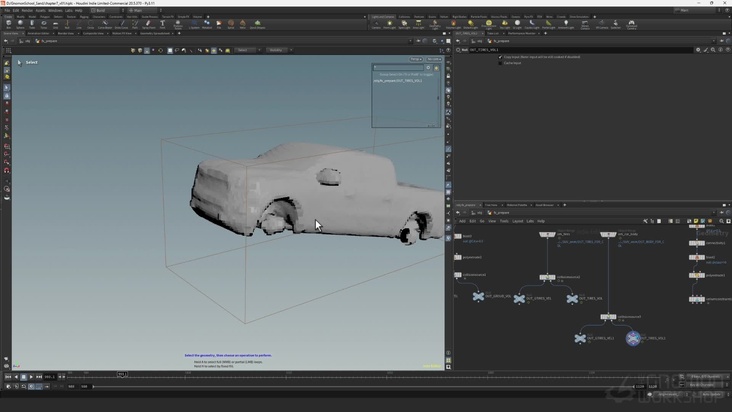732x412 pixels.
Task: Add an Area Light from the shelf
Action: (x=418, y=24)
